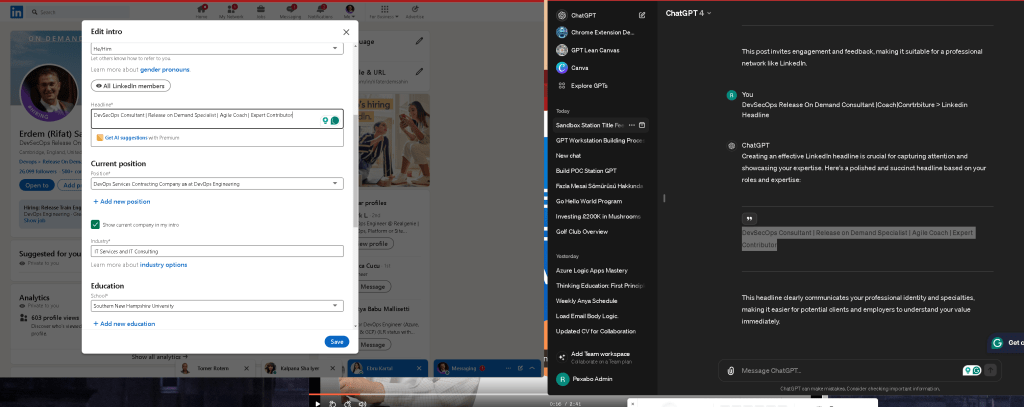This screenshot has width=1024, height=407.
Task: Click the Open to button on profile
Action: [x=37, y=186]
